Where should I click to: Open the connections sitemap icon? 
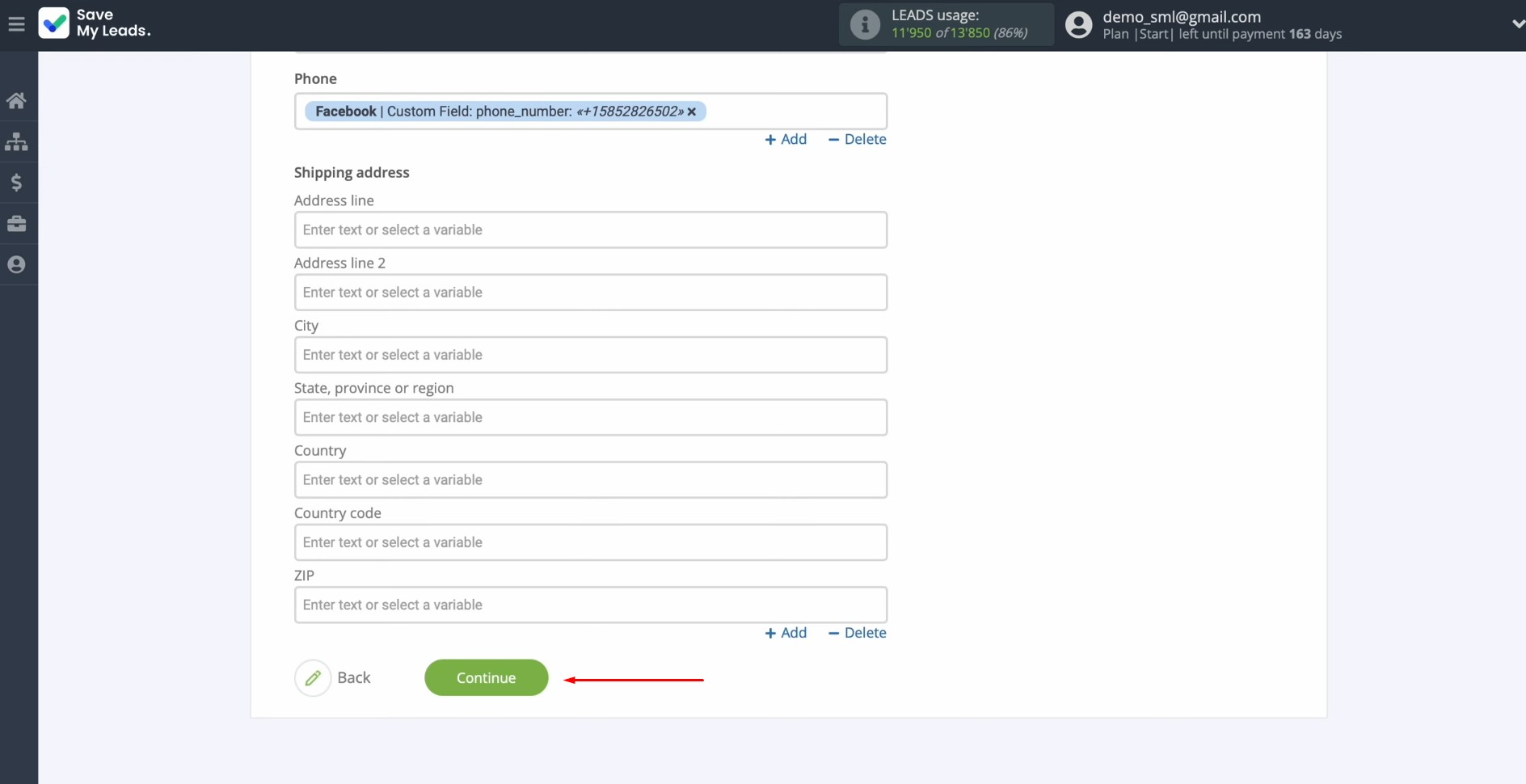pyautogui.click(x=16, y=142)
